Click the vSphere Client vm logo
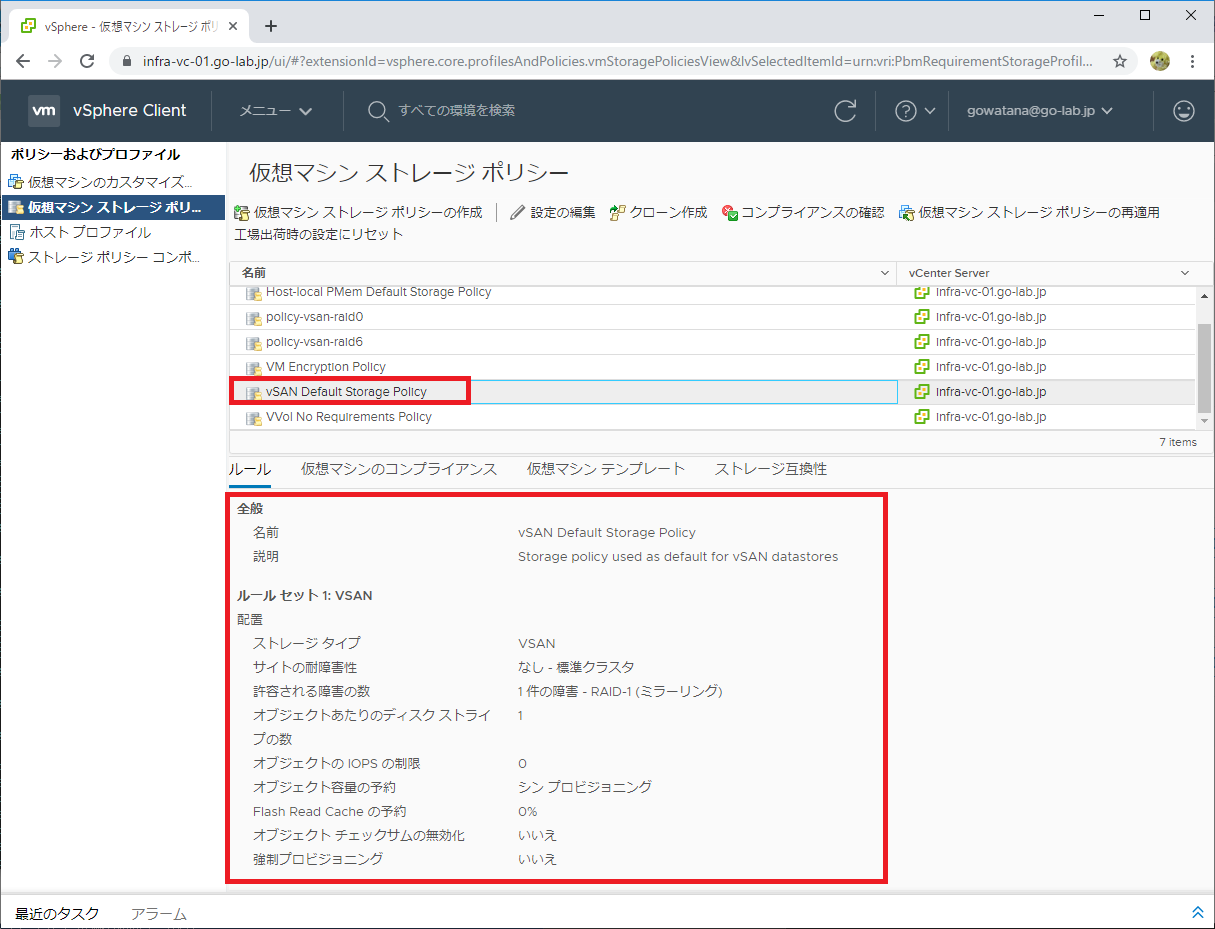This screenshot has height=929, width=1215. pyautogui.click(x=44, y=110)
